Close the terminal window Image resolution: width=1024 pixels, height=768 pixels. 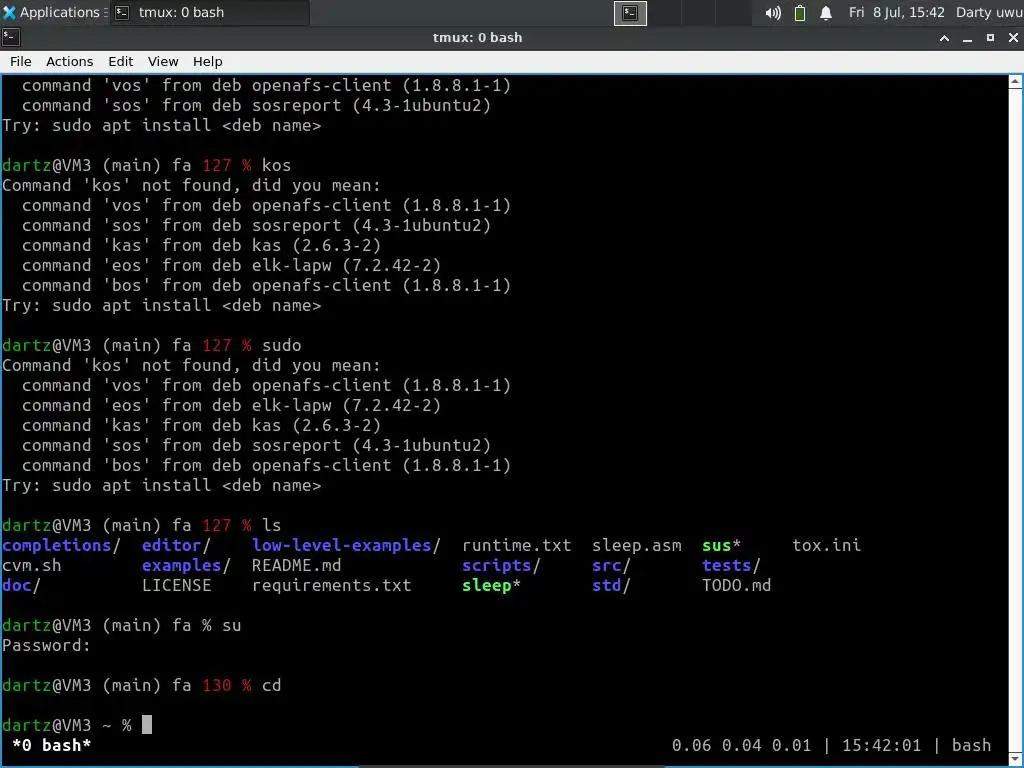(x=1013, y=38)
